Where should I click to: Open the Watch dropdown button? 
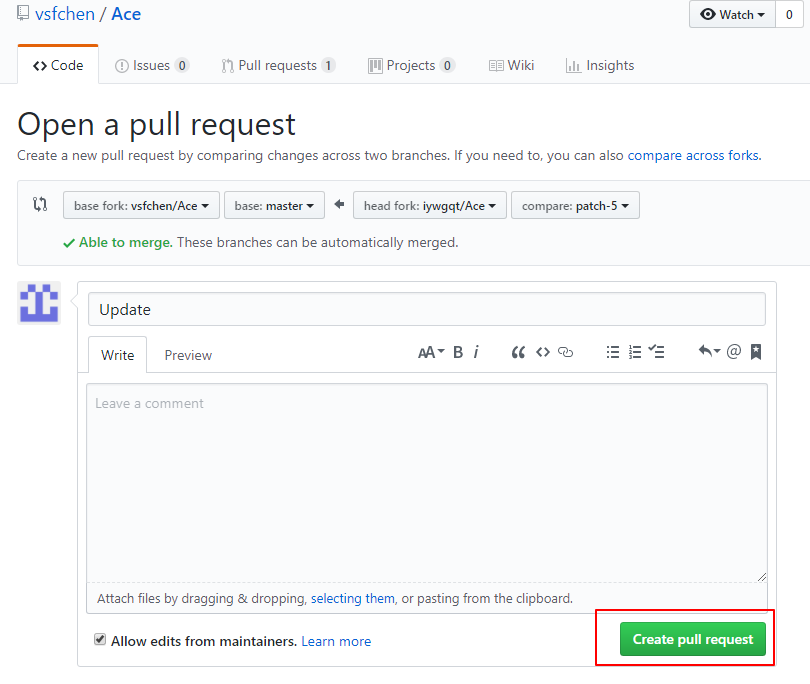coord(733,14)
